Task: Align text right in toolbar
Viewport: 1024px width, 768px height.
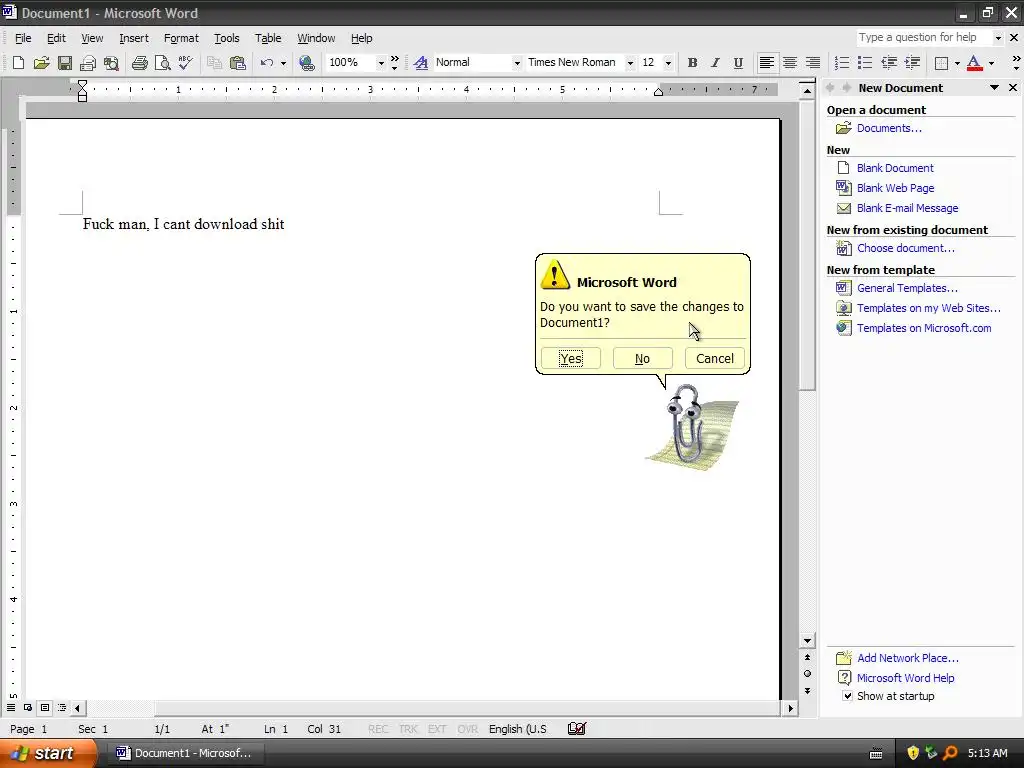Action: pos(812,63)
